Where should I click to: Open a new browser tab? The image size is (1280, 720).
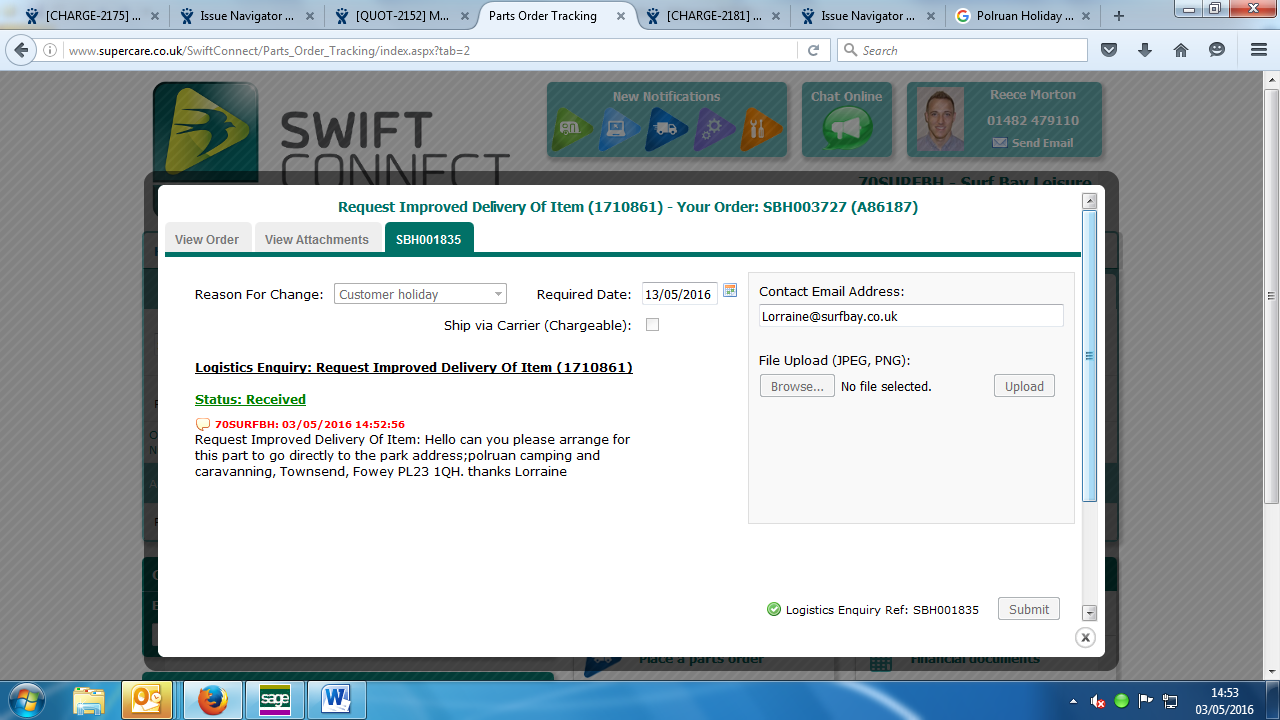1119,16
